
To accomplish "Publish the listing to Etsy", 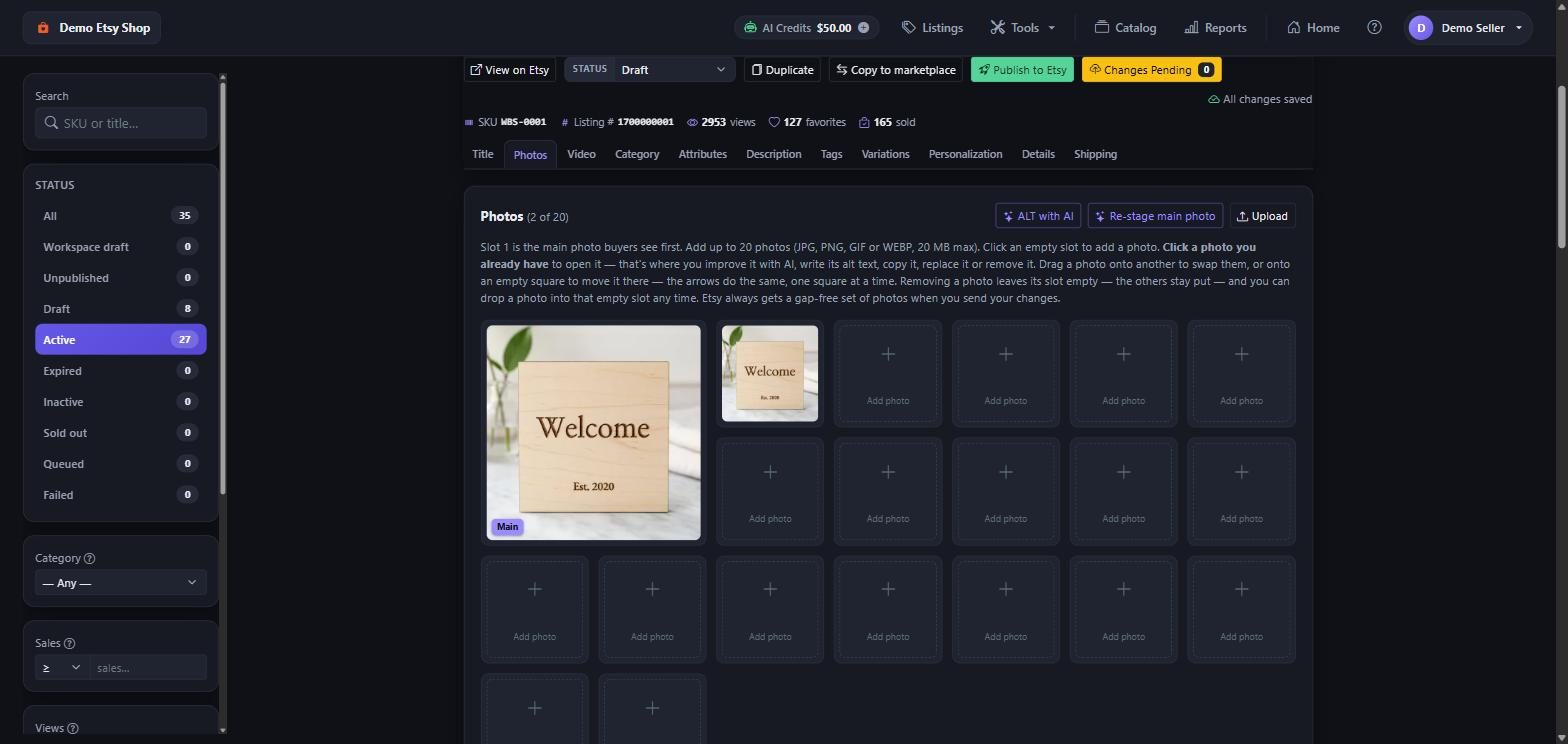I will [1022, 70].
